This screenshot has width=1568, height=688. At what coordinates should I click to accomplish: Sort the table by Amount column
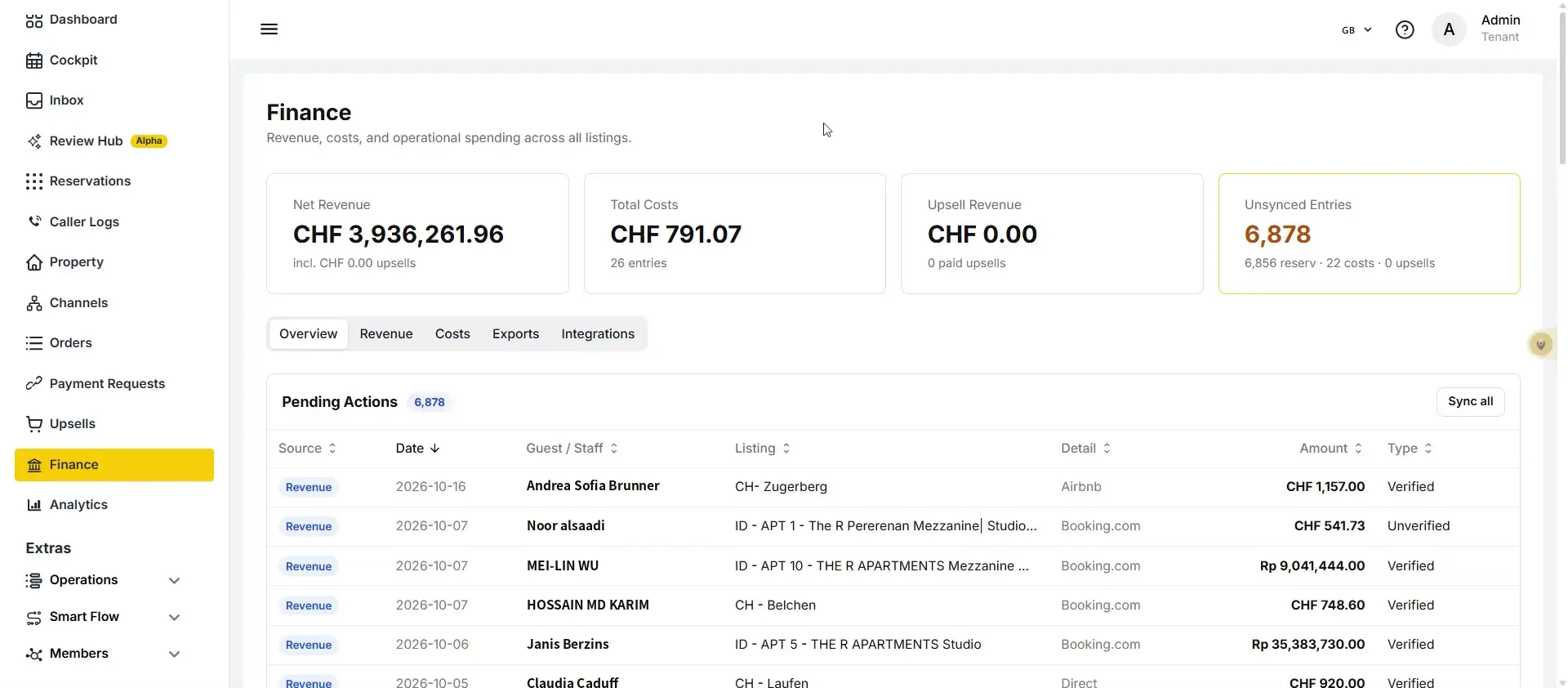point(1331,449)
